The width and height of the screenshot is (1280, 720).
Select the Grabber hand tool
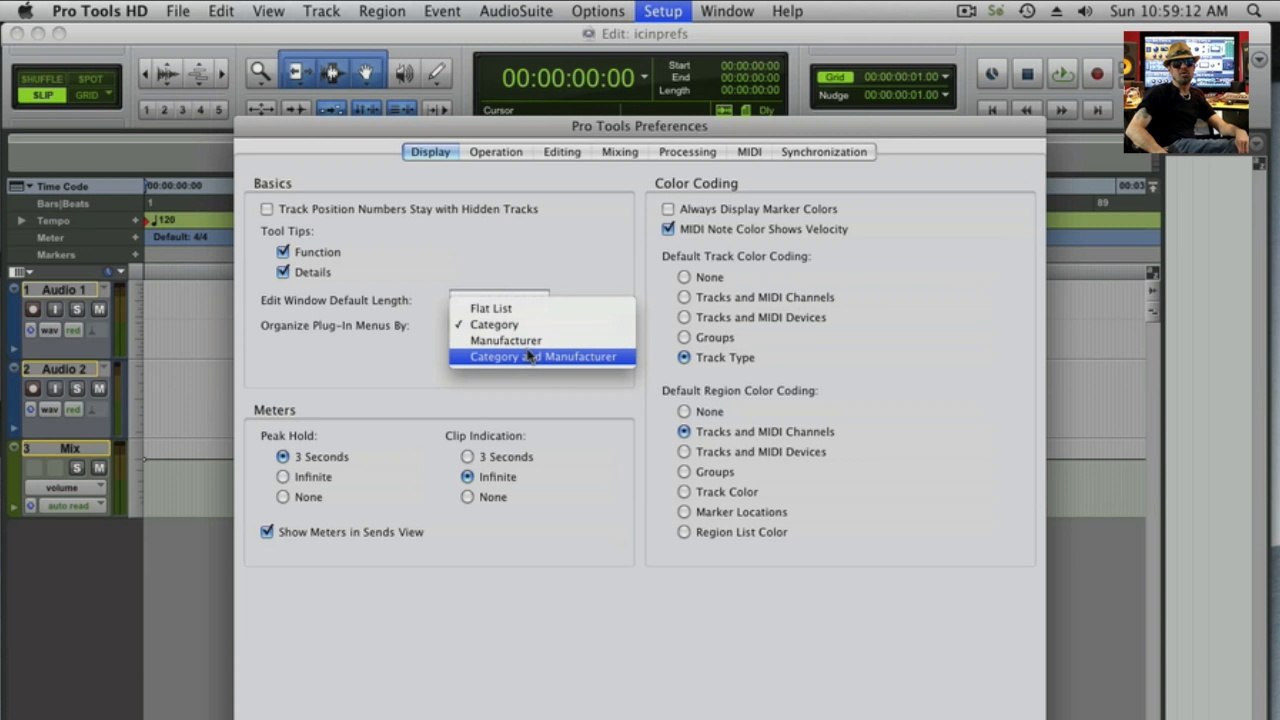click(x=367, y=72)
